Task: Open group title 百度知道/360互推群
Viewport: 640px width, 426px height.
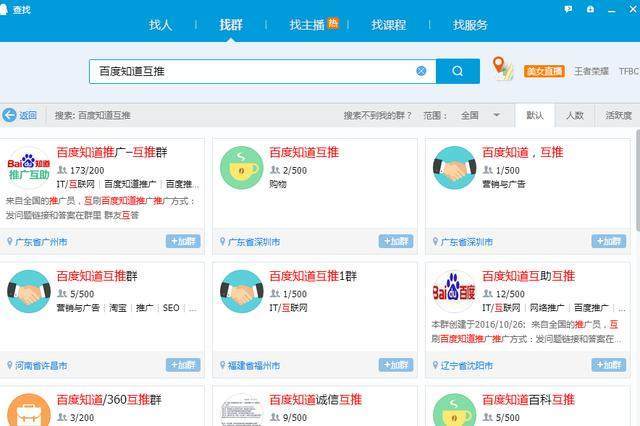Action: [x=109, y=399]
